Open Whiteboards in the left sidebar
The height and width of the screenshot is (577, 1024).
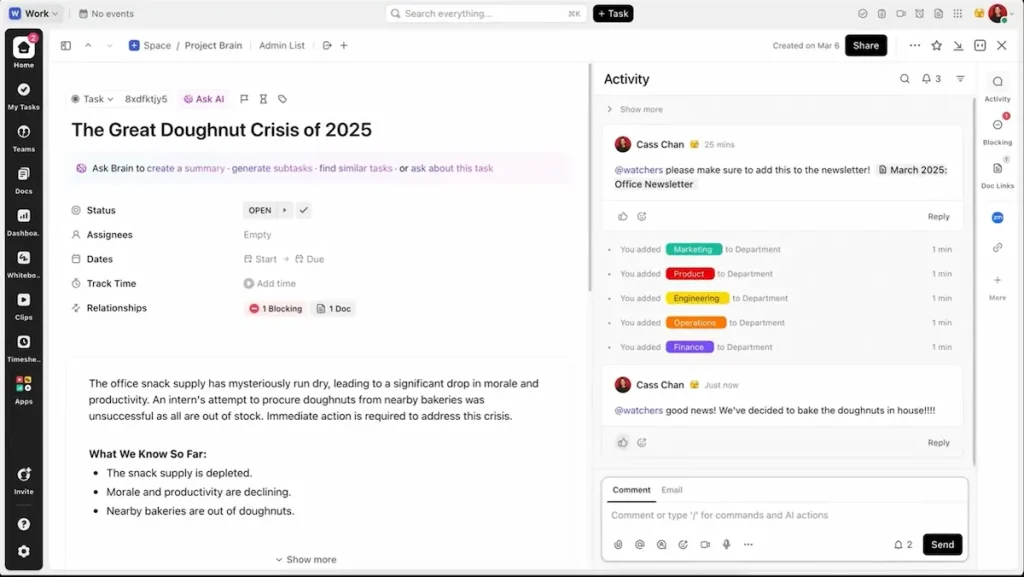click(24, 258)
